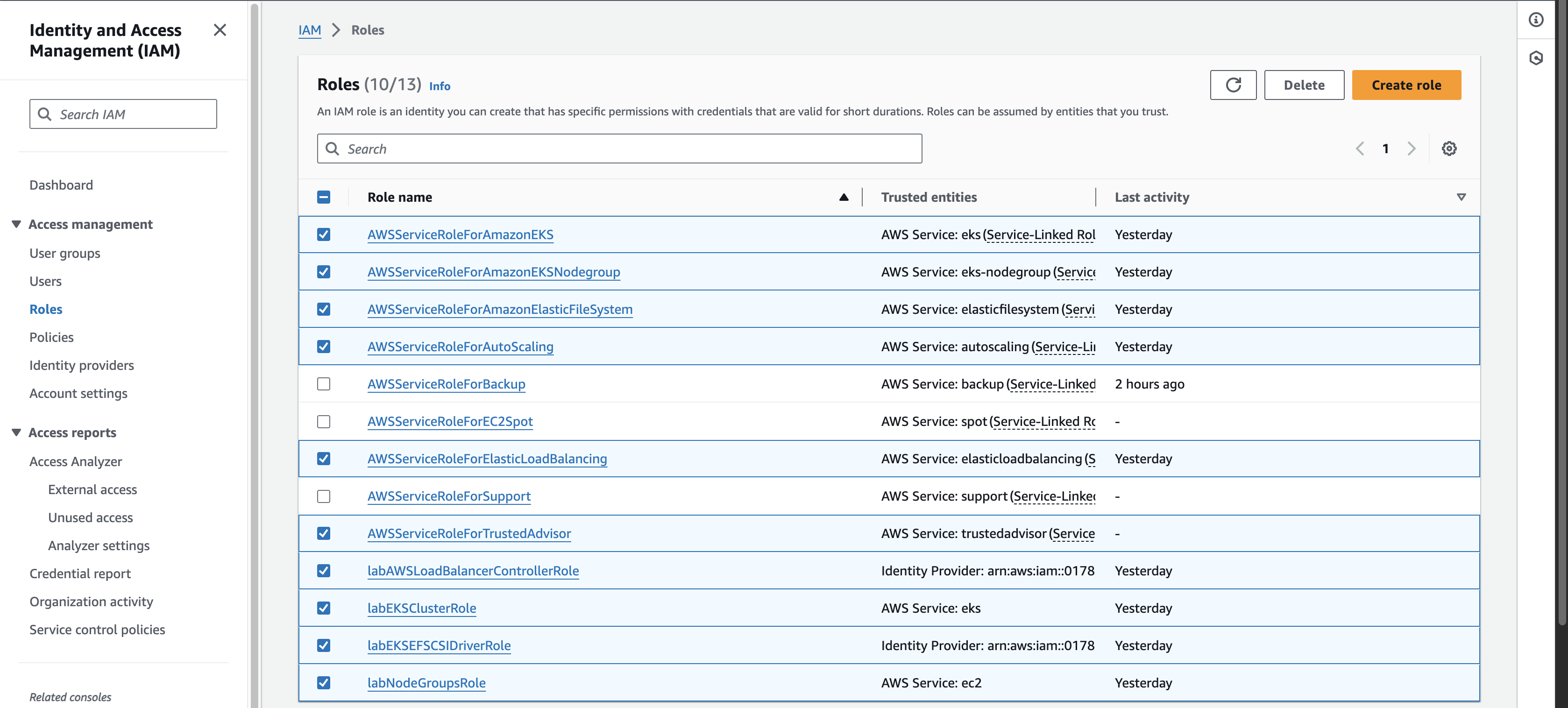Click the Create role button
The width and height of the screenshot is (1568, 708).
click(1406, 85)
